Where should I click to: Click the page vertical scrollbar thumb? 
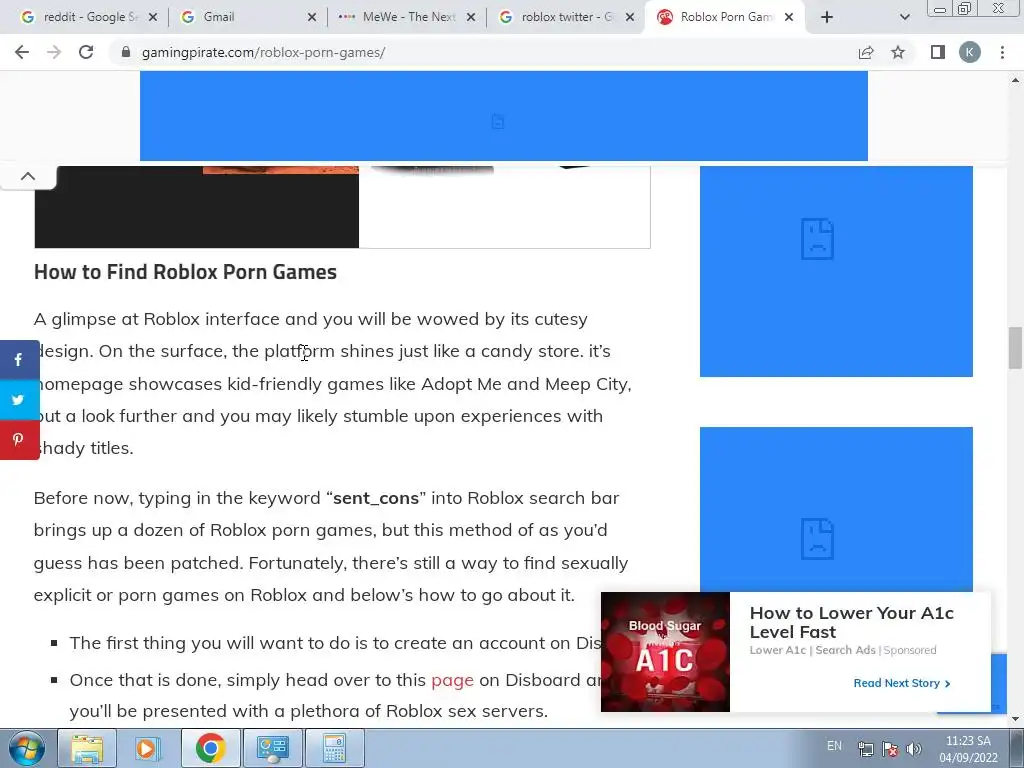1015,348
